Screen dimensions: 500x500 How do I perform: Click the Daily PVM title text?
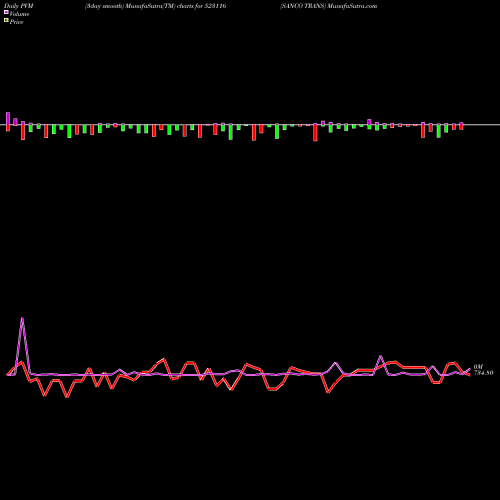point(19,6)
